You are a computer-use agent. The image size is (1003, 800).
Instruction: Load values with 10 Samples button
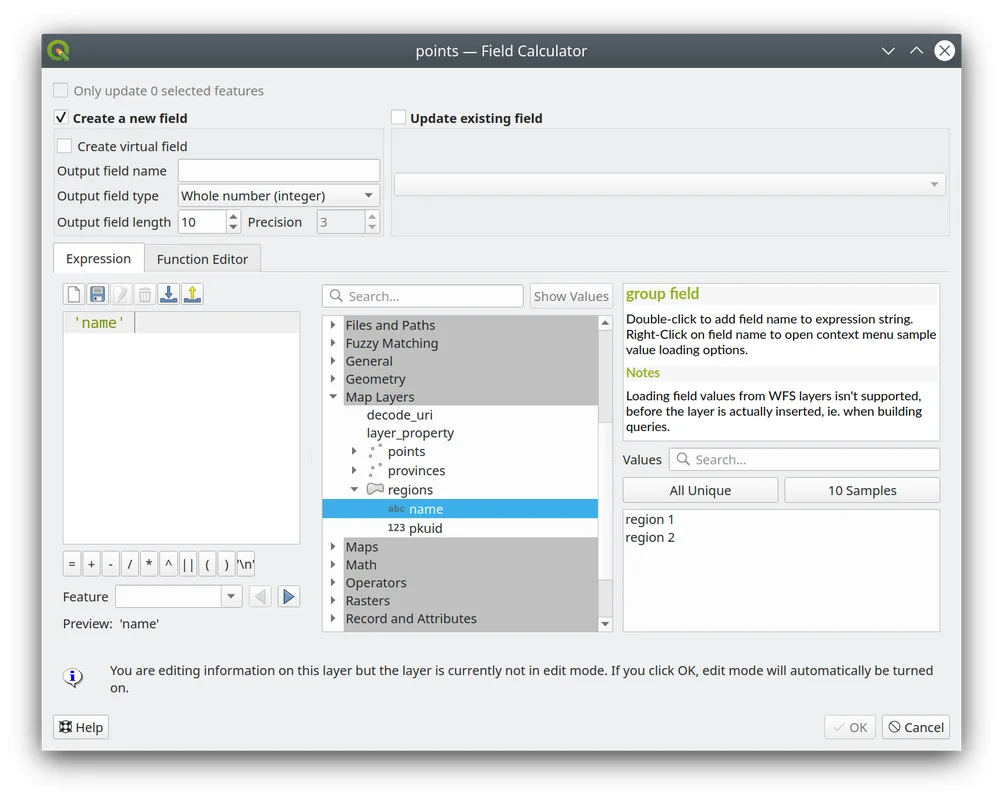click(x=862, y=491)
